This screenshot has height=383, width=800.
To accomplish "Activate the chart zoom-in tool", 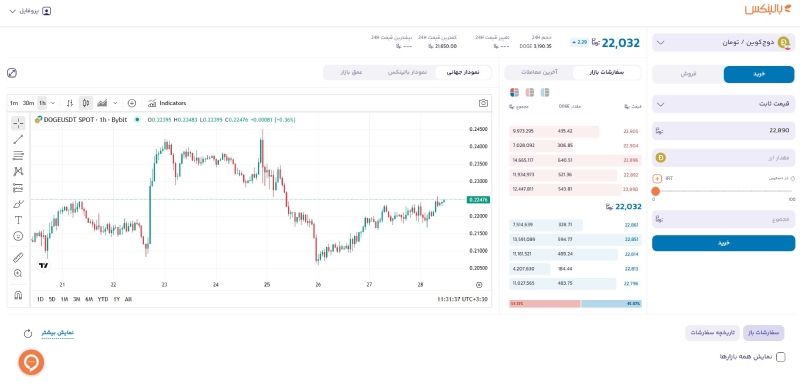I will click(18, 273).
